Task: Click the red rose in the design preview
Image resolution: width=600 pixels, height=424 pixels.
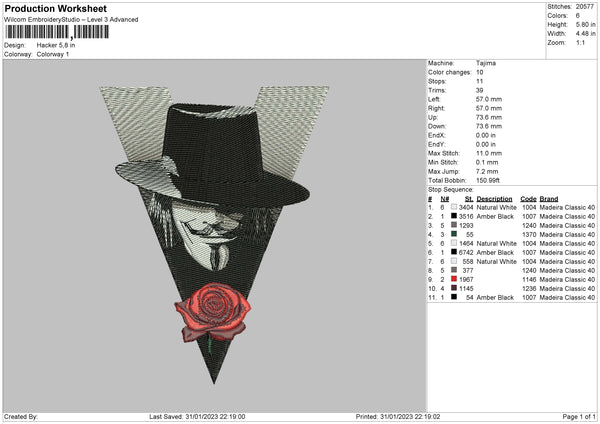Action: click(213, 311)
